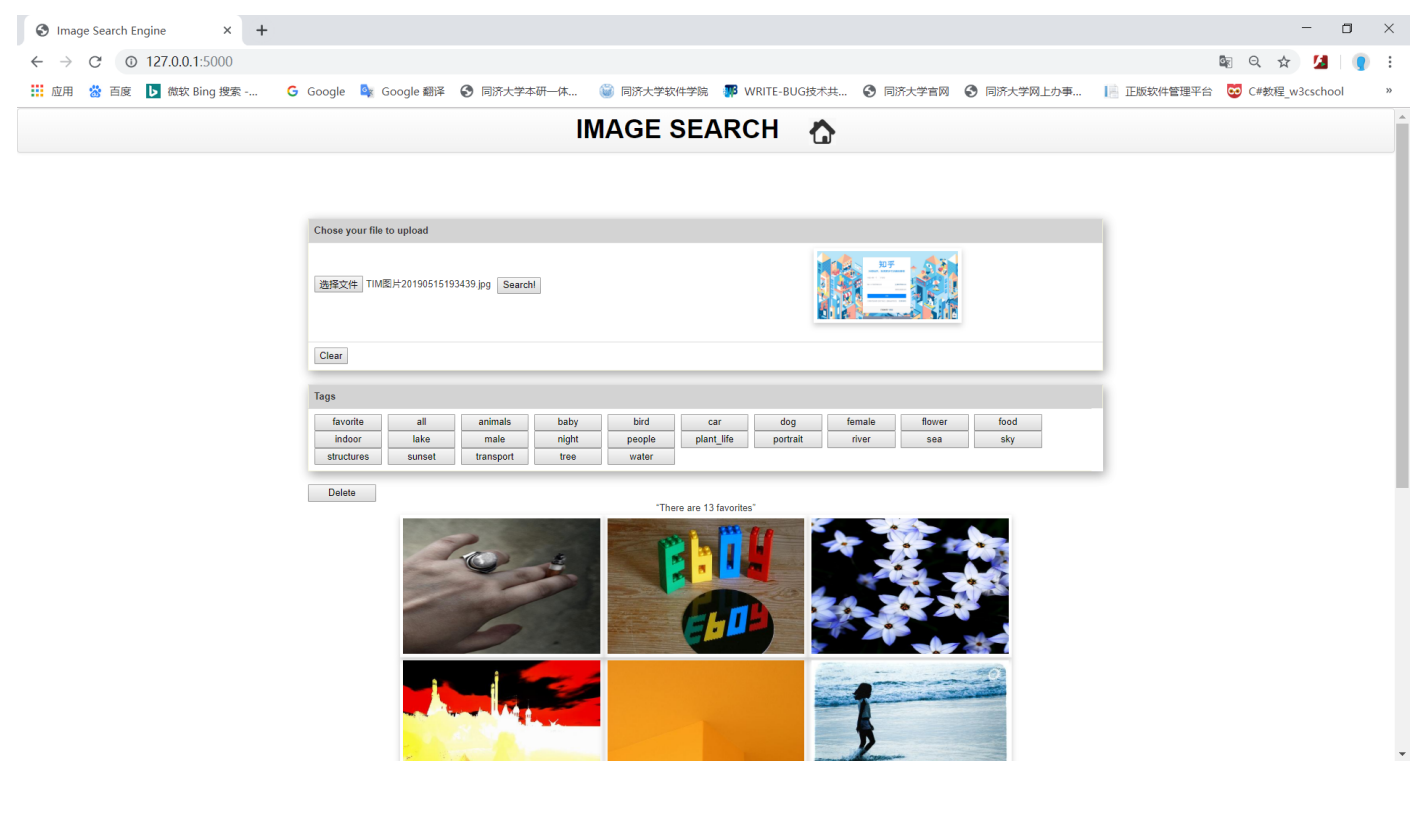Open the blue flowers photo

point(910,586)
